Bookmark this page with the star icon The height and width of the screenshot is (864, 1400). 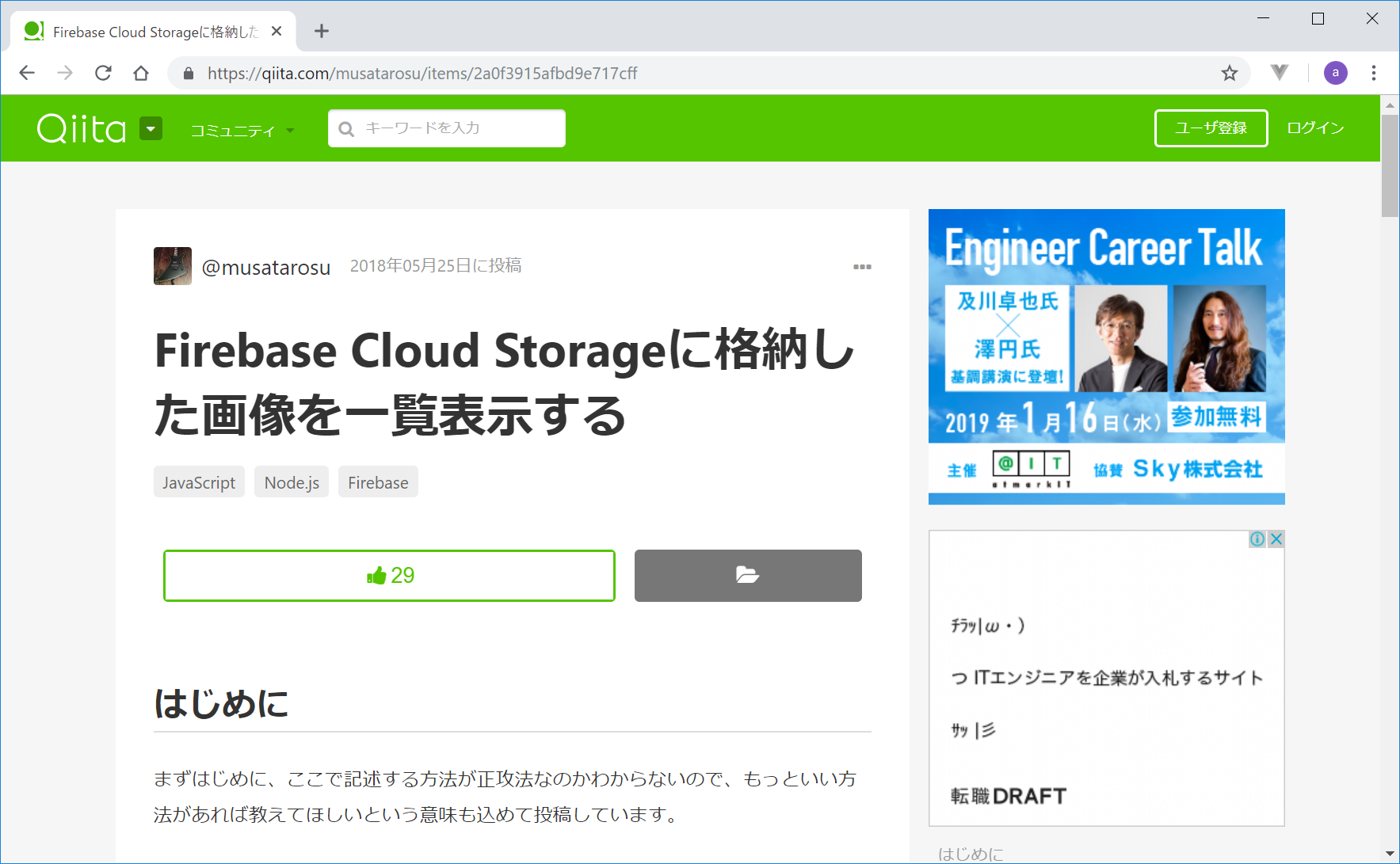[1229, 74]
